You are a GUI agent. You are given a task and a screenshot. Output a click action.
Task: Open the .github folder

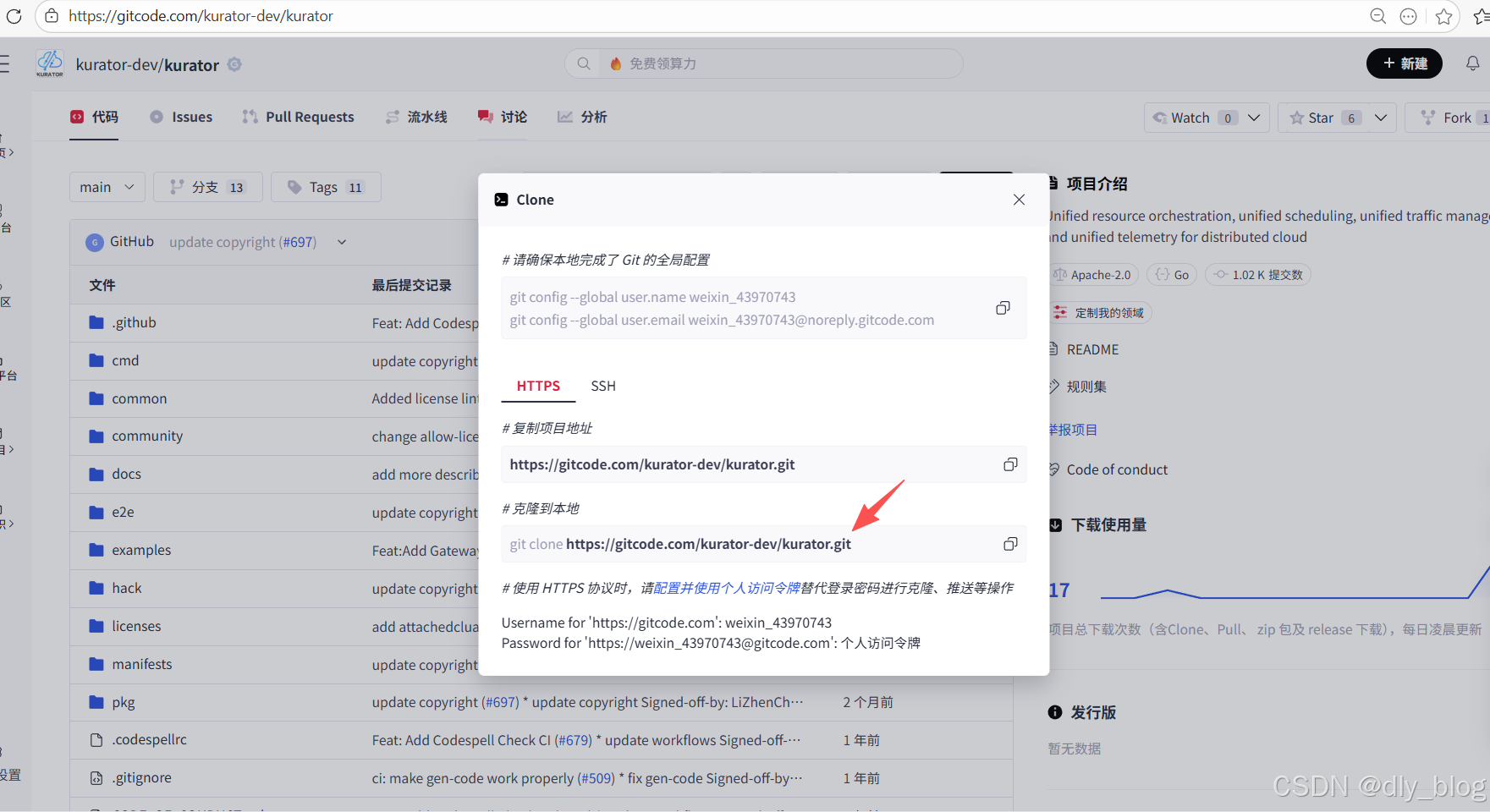point(134,322)
